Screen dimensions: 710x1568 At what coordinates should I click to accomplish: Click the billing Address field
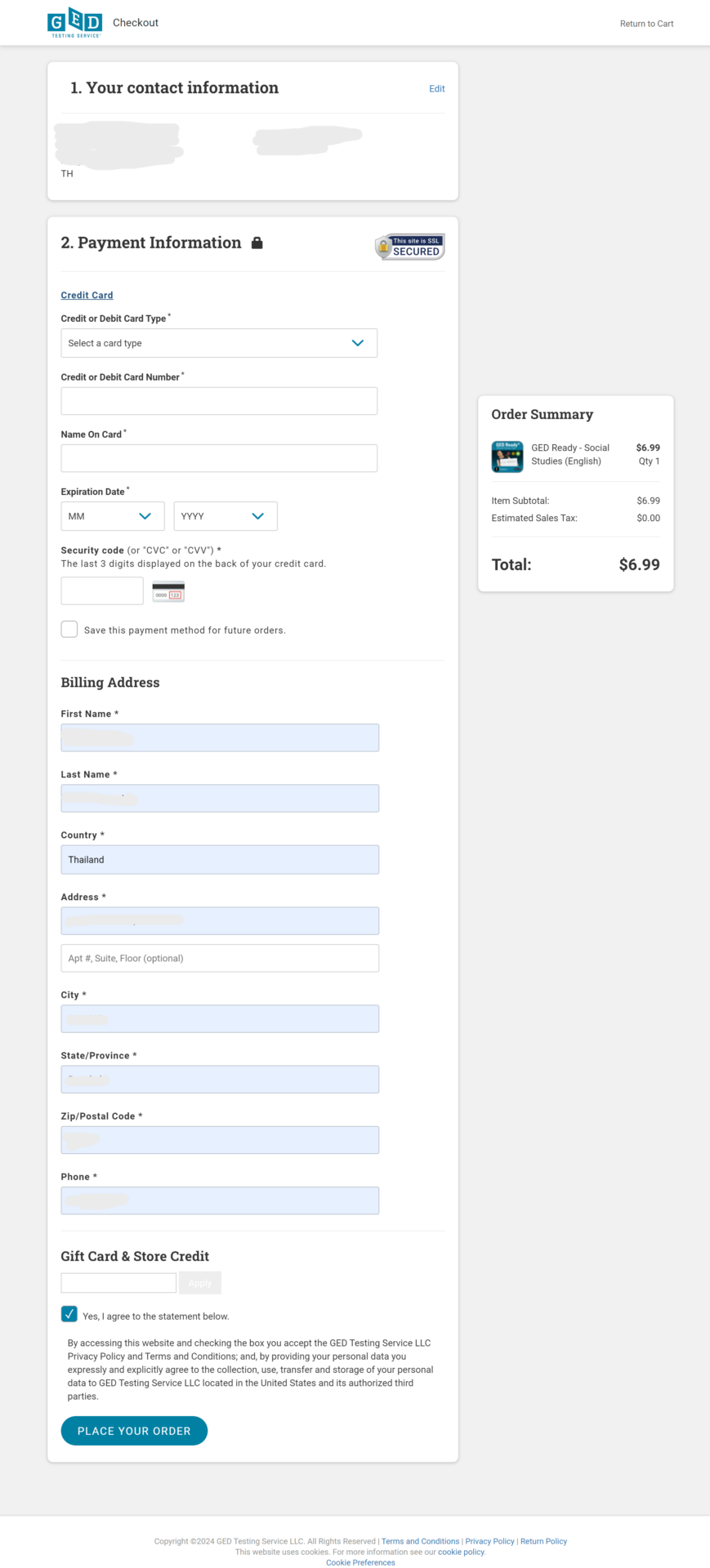pos(220,920)
